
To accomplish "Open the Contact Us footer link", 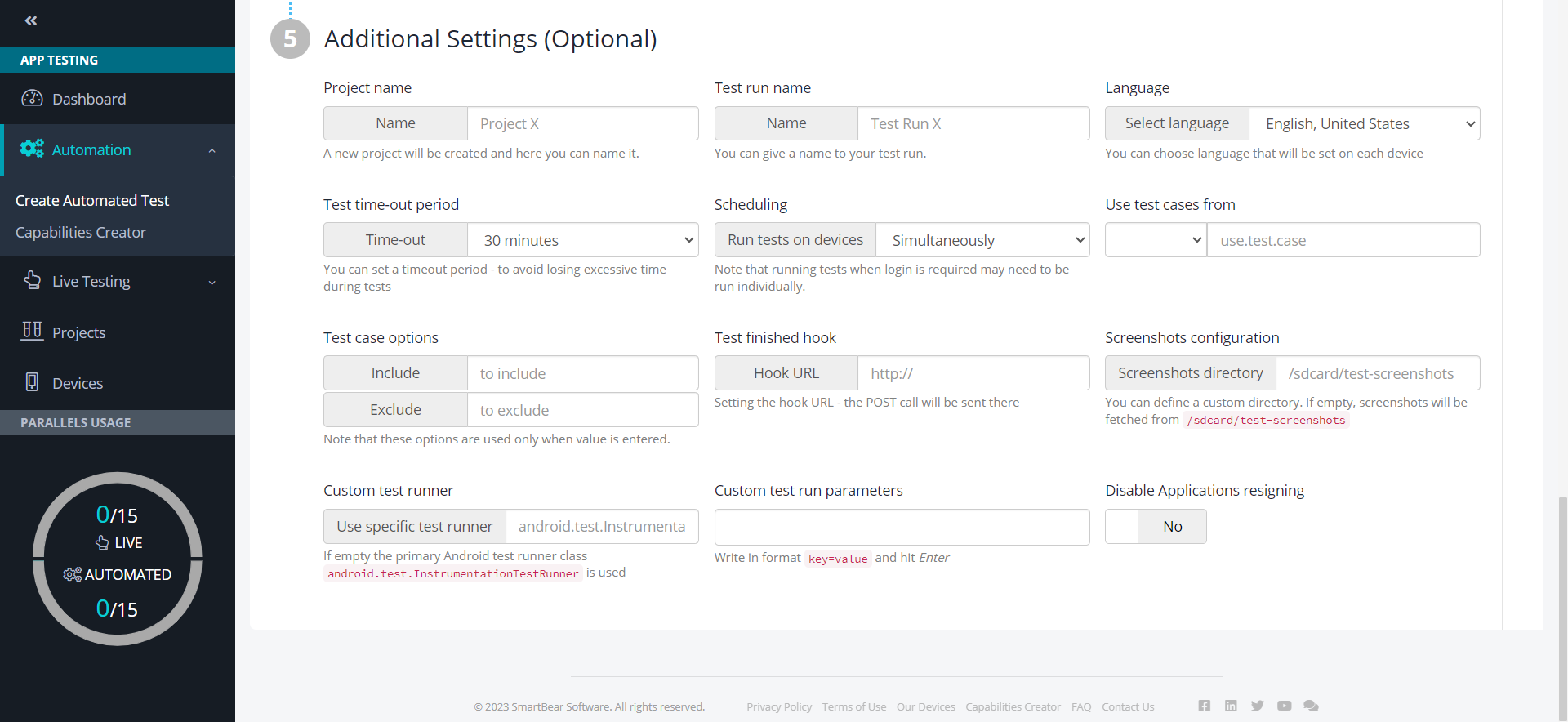I will (1127, 706).
